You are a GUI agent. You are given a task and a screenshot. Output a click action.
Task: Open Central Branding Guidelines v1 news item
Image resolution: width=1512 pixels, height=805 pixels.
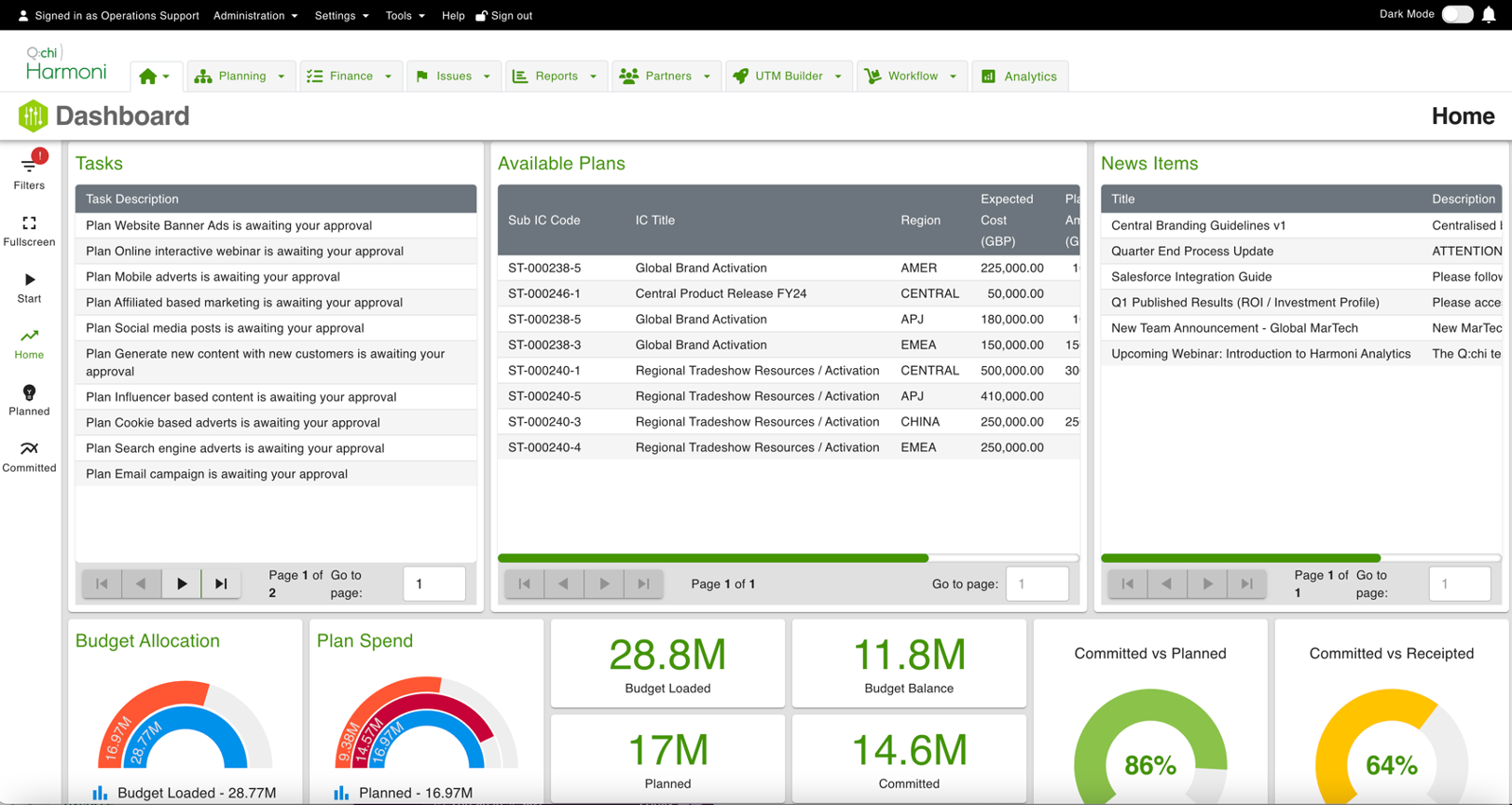coord(1198,225)
